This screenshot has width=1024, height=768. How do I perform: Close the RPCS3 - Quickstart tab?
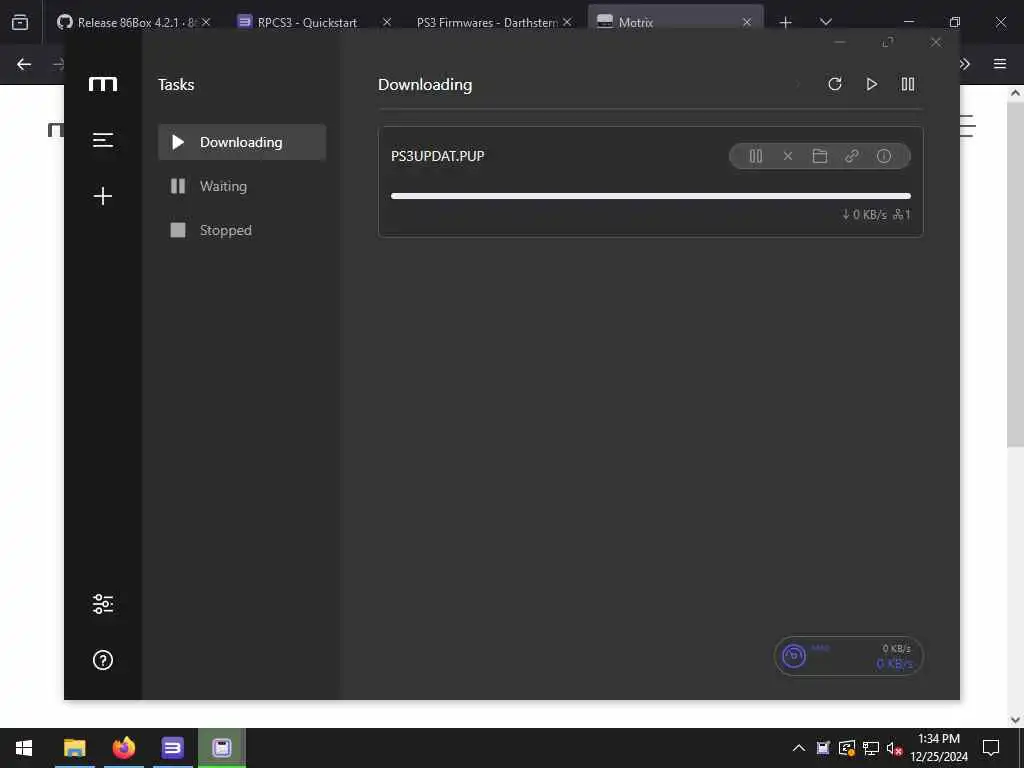[387, 22]
